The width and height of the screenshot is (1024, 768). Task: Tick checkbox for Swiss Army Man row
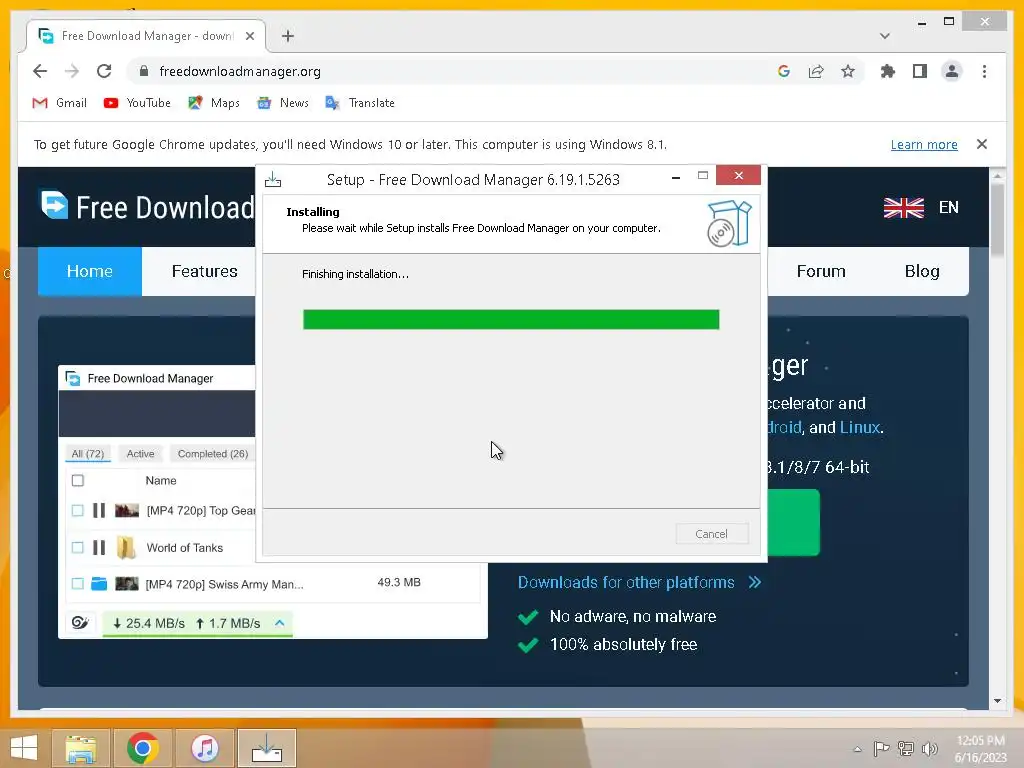point(78,583)
